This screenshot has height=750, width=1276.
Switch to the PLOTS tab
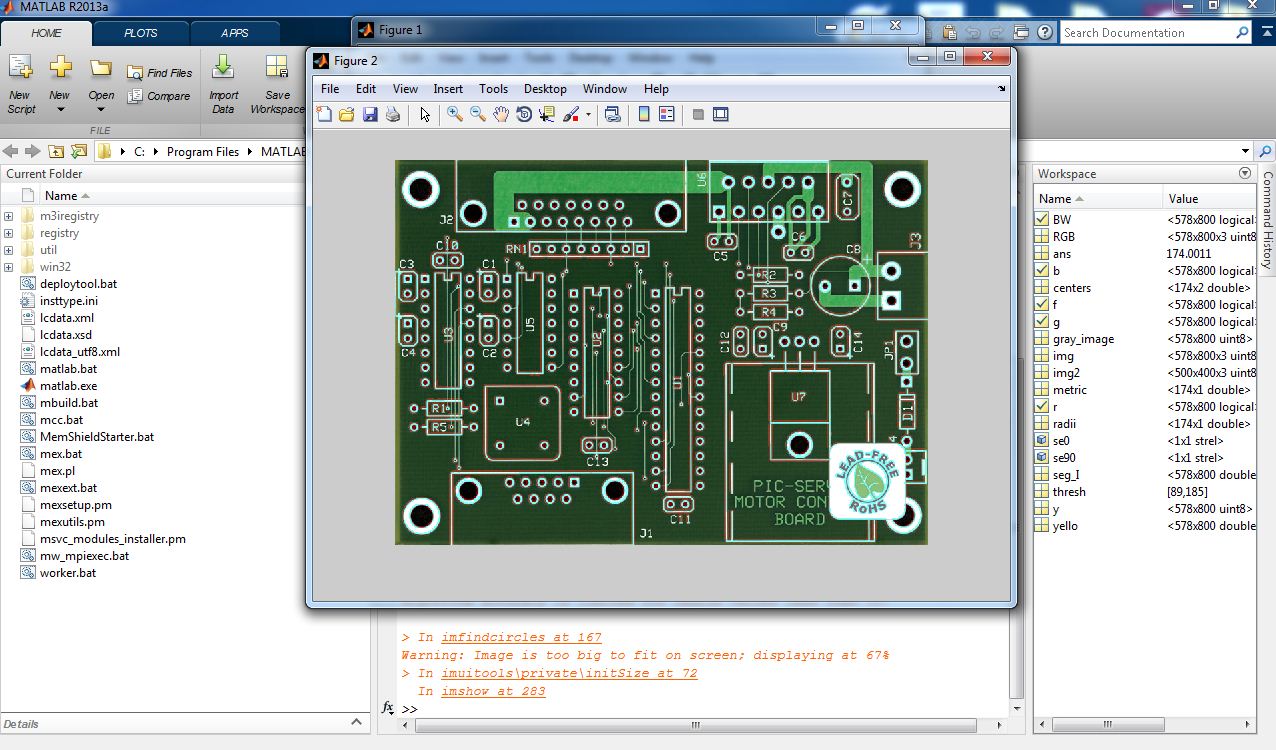pyautogui.click(x=140, y=33)
